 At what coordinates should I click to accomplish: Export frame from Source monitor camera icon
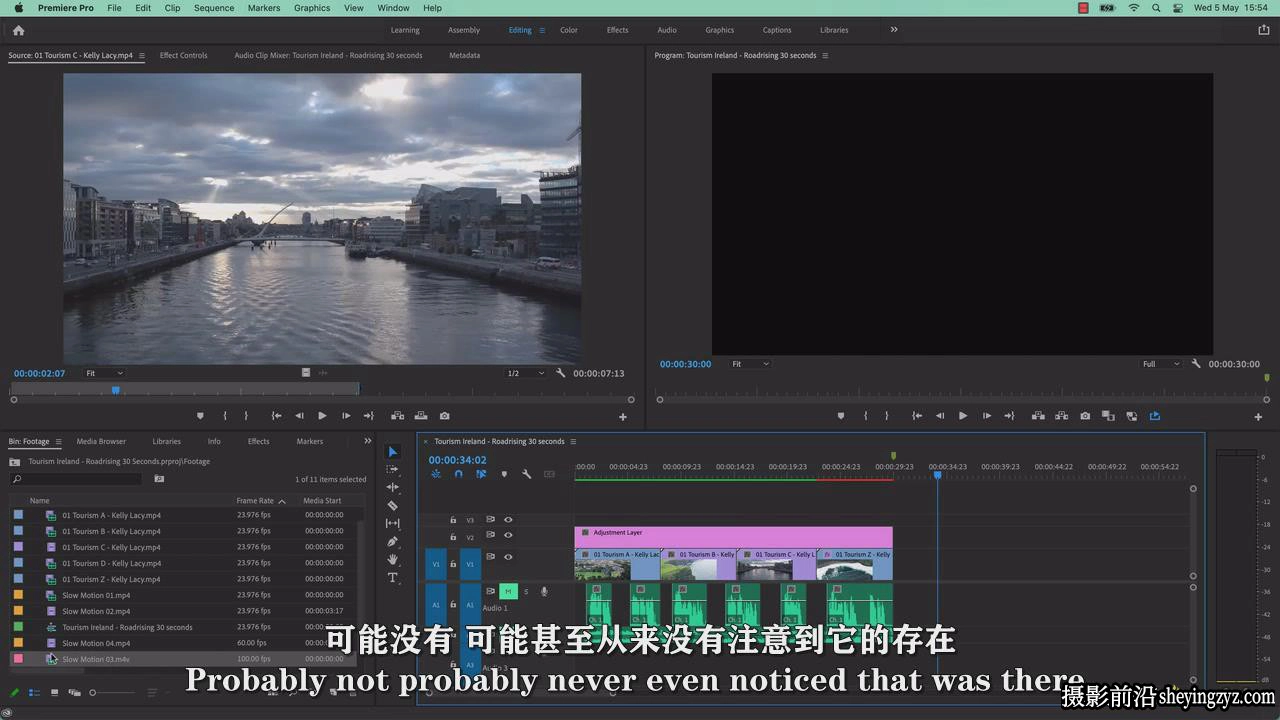pos(444,416)
